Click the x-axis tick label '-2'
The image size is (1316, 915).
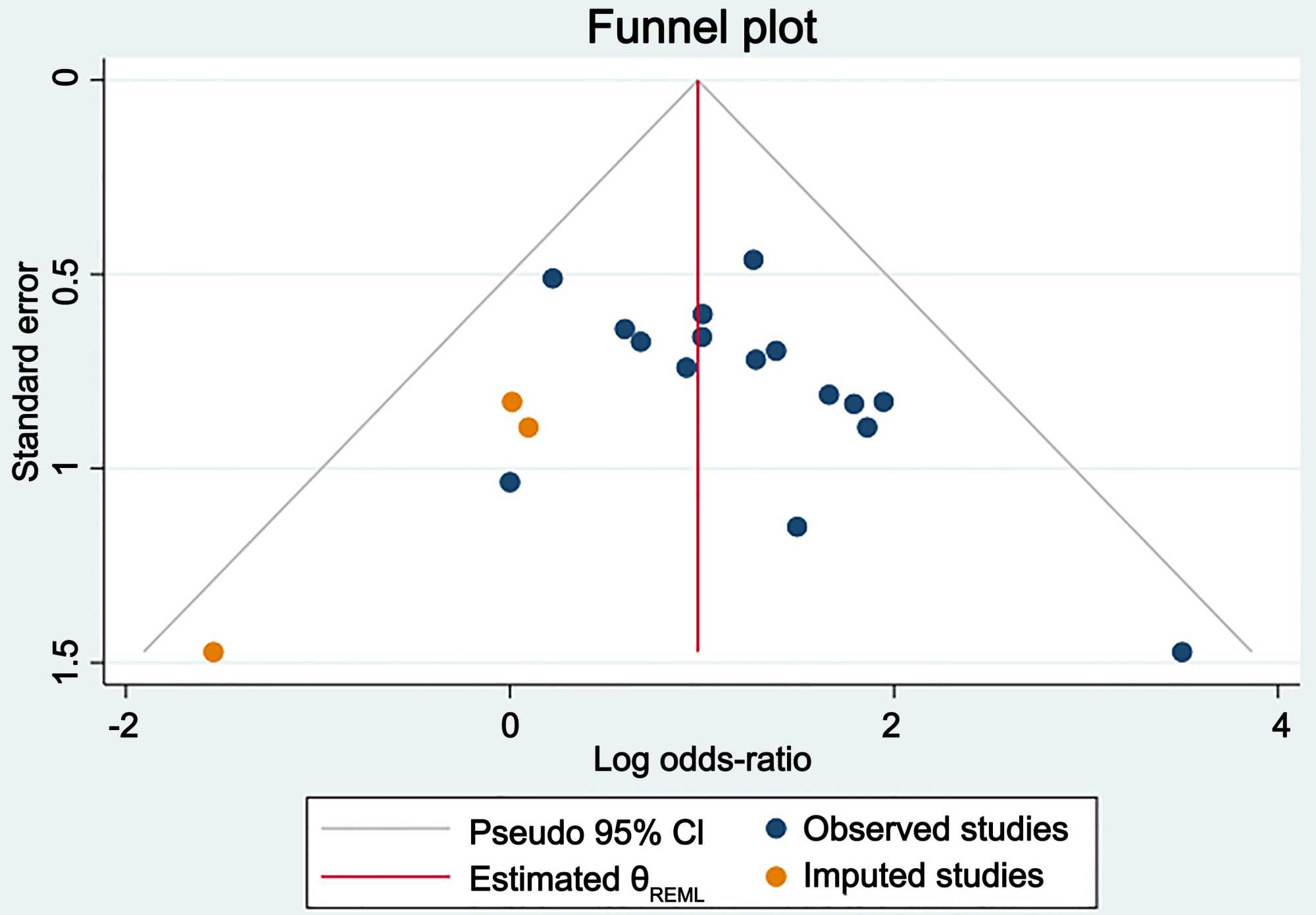coord(124,725)
